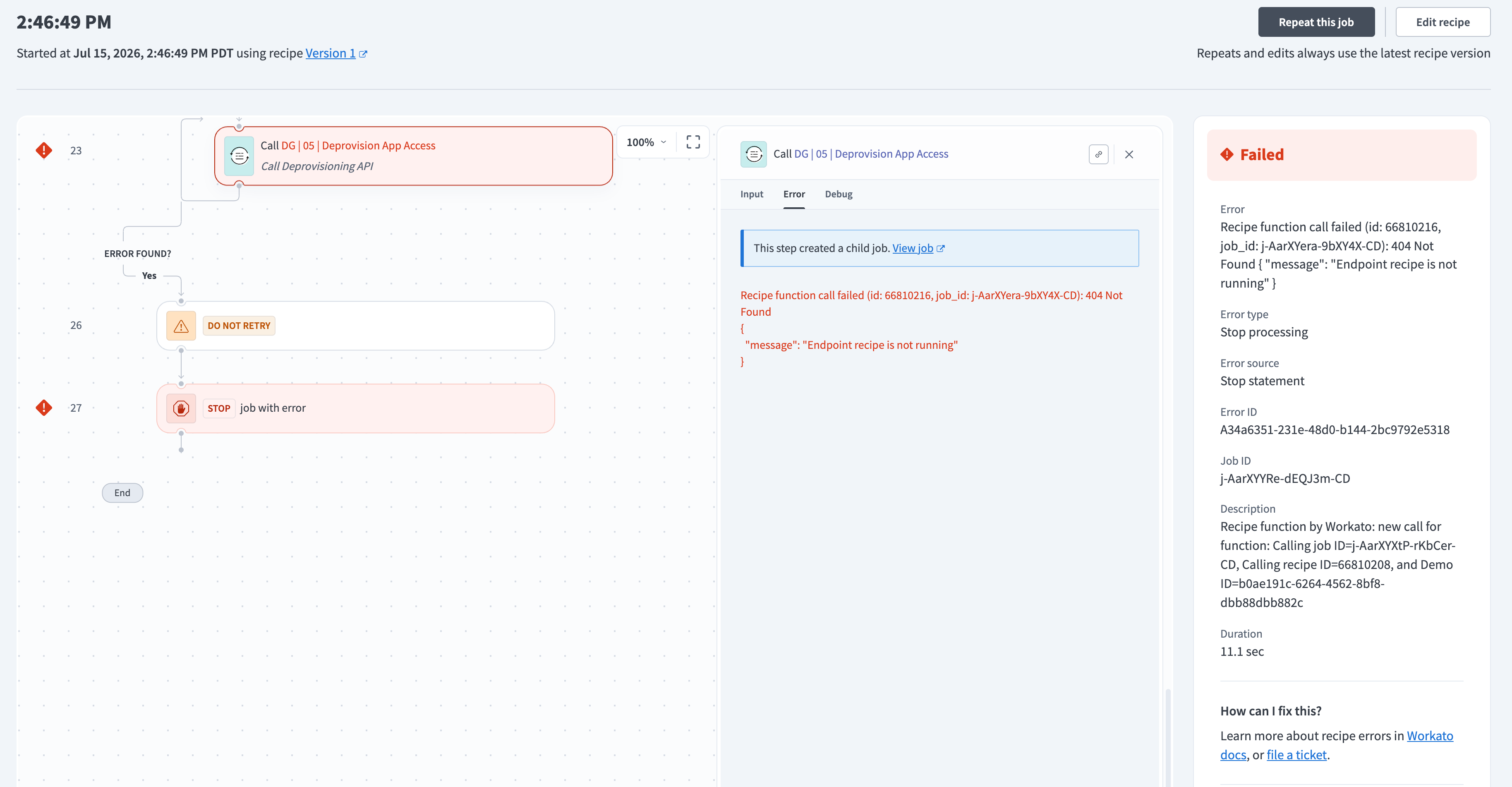Select the STOP job with error step
This screenshot has width=1512, height=787.
pos(355,408)
